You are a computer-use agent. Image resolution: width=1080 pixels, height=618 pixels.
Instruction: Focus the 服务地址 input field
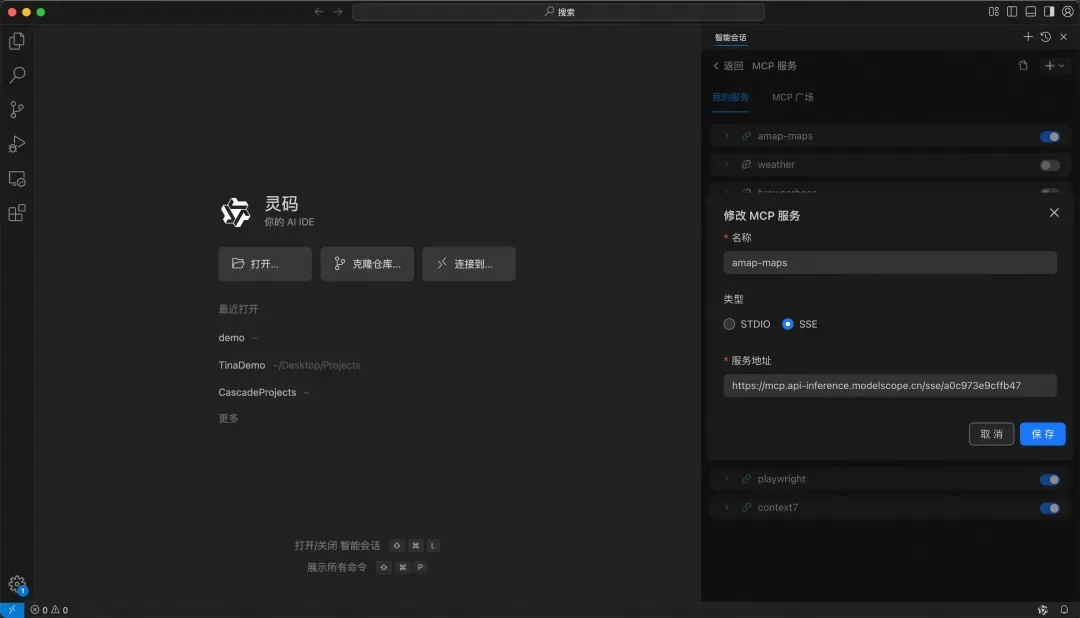(x=889, y=385)
